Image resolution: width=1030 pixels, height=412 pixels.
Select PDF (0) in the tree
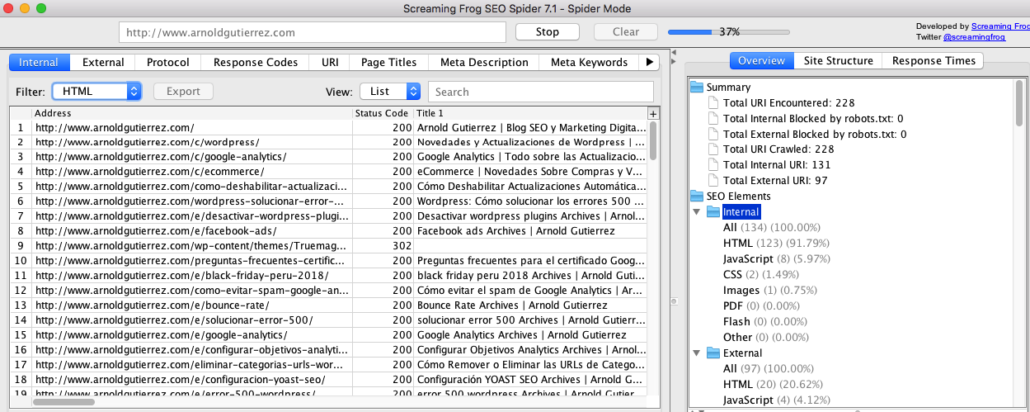pos(759,306)
